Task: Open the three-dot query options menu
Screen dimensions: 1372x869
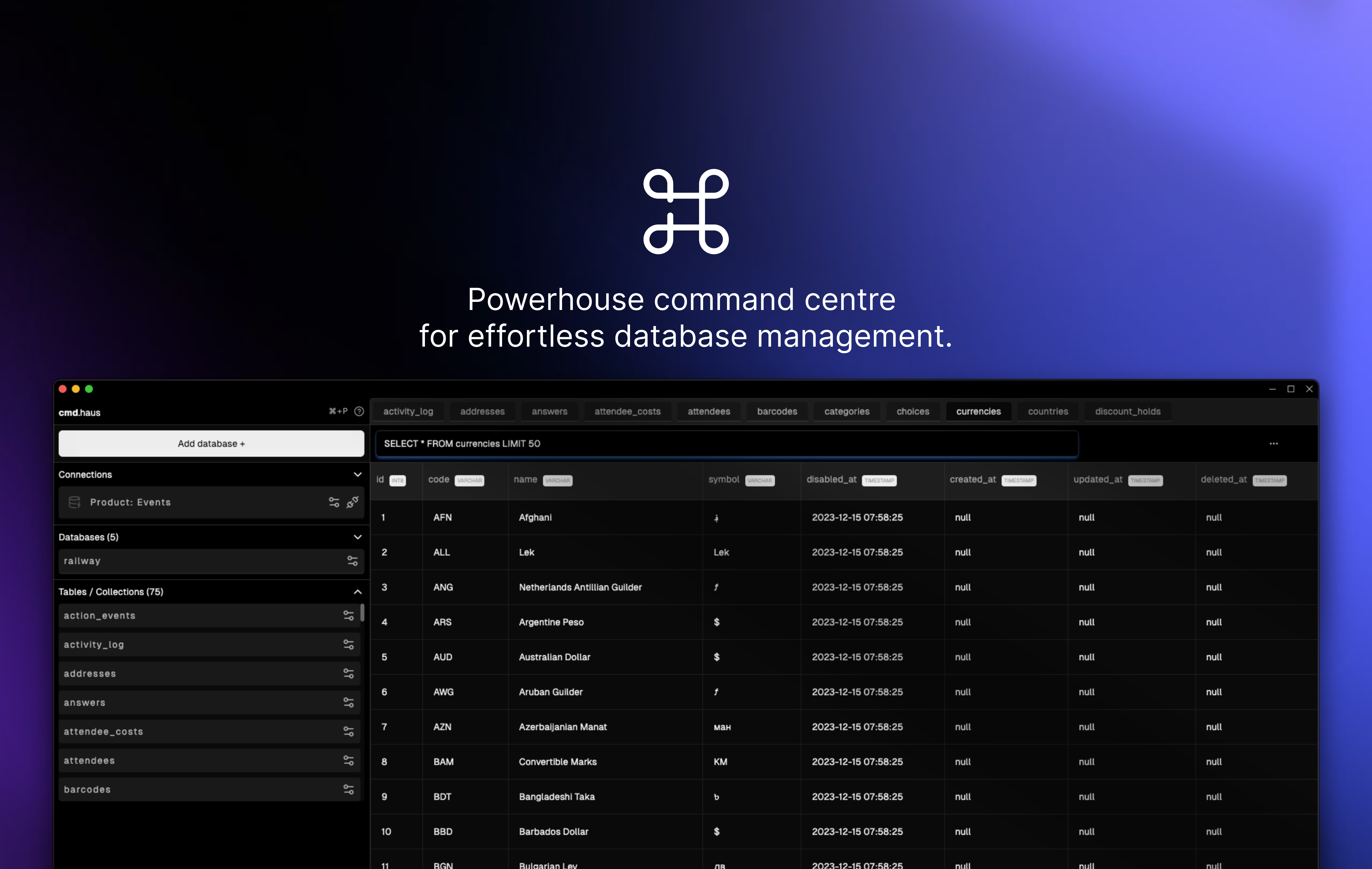Action: [x=1273, y=444]
